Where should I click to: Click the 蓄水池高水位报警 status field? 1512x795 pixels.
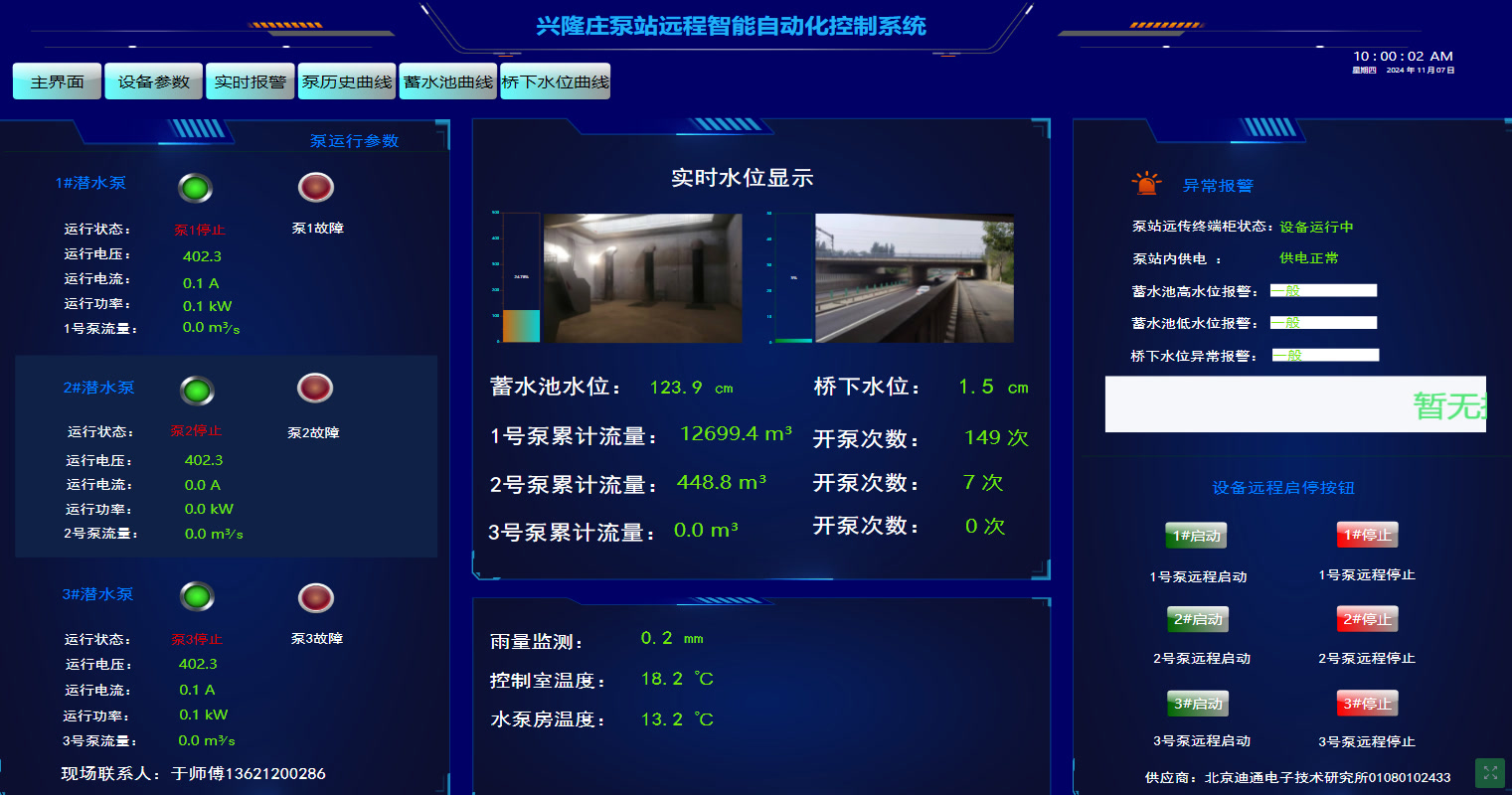[1323, 291]
